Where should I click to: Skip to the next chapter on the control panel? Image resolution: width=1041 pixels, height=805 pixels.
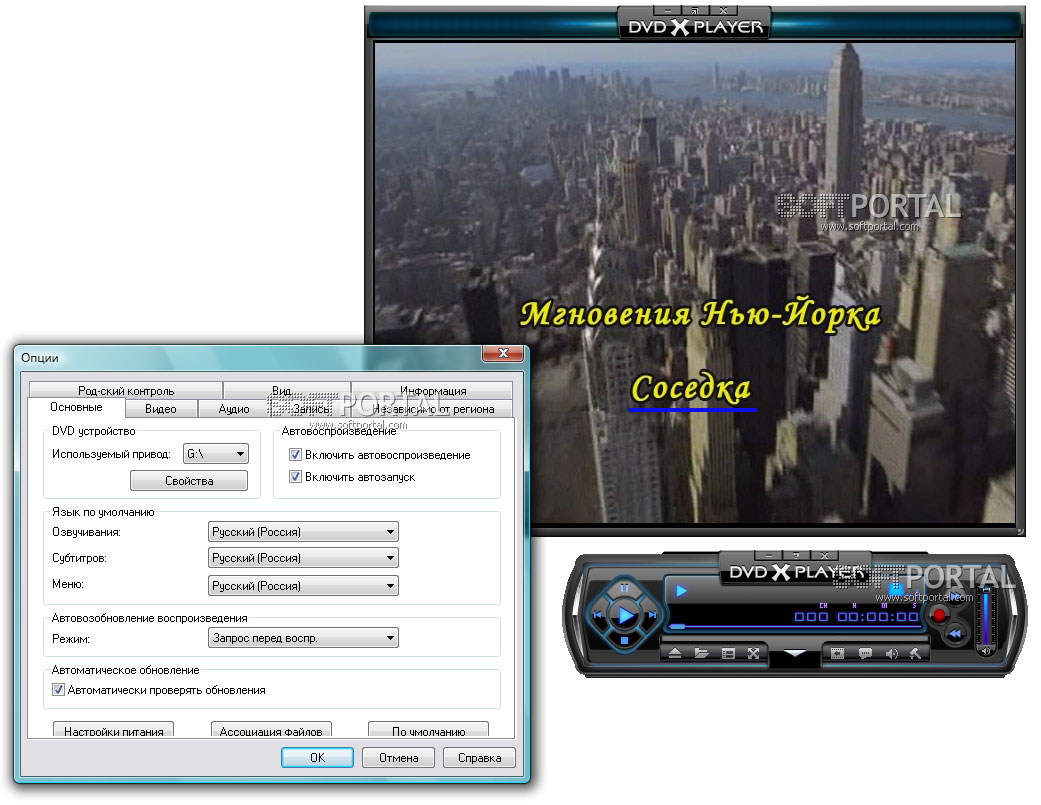[652, 615]
